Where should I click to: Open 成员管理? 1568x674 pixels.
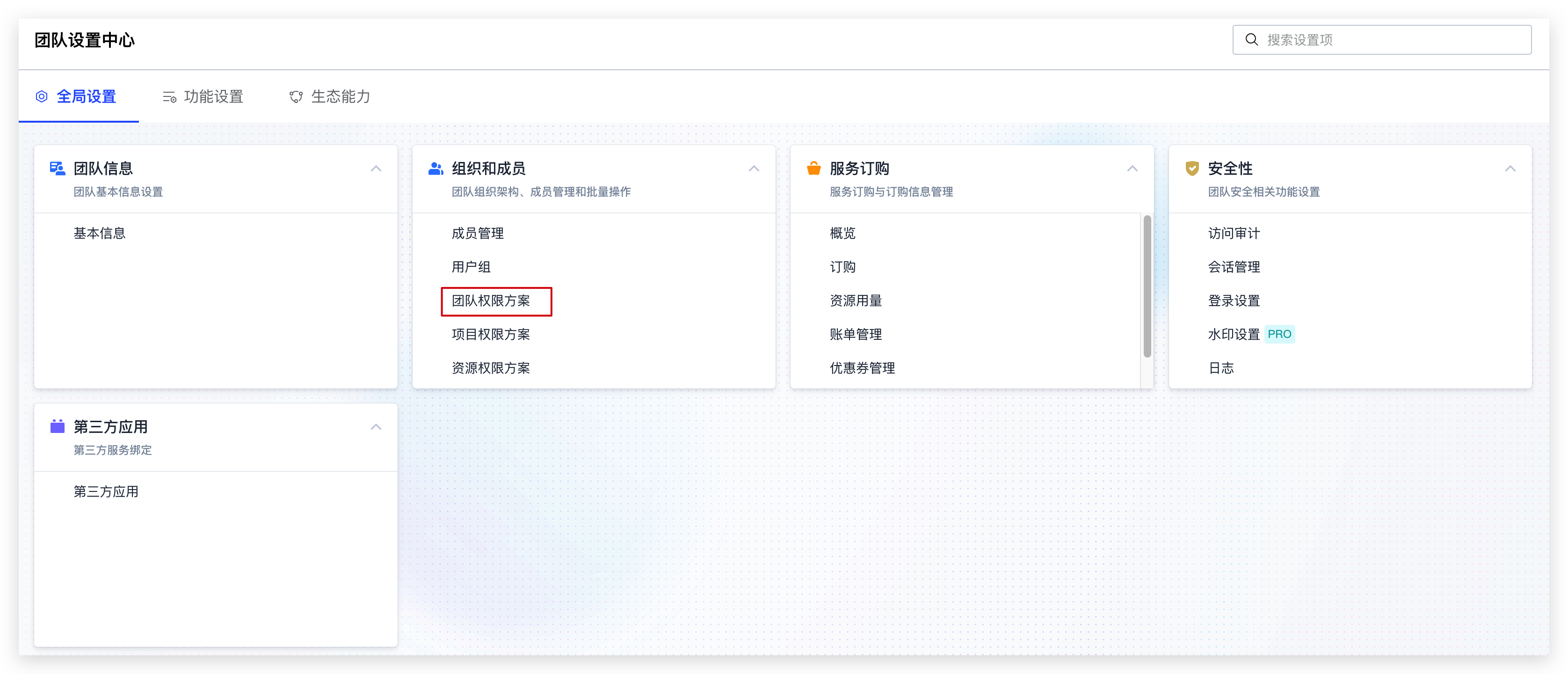point(477,233)
